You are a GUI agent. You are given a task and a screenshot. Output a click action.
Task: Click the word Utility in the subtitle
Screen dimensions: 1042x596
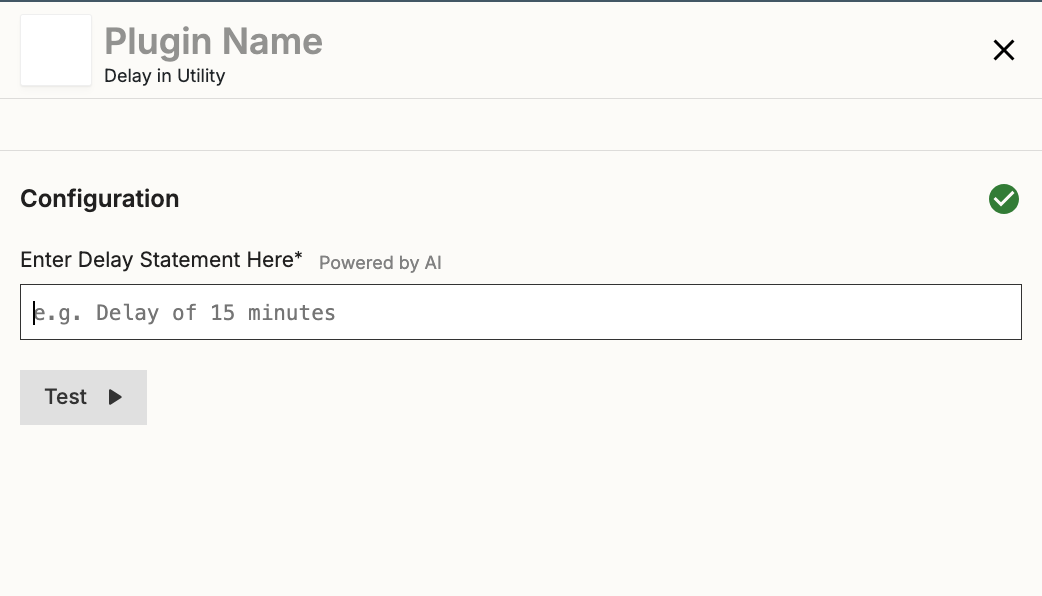coord(201,76)
